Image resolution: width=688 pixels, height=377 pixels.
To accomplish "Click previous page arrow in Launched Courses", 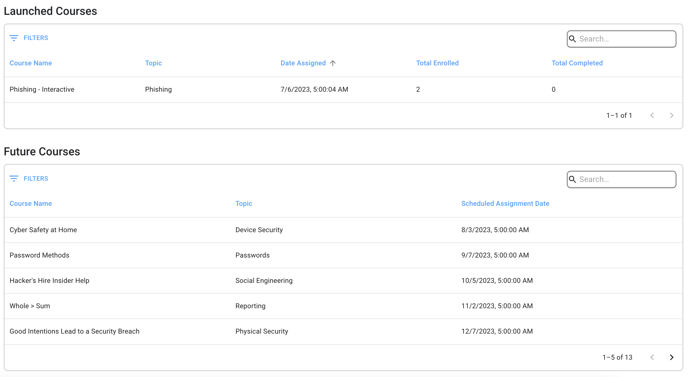I will pos(652,115).
